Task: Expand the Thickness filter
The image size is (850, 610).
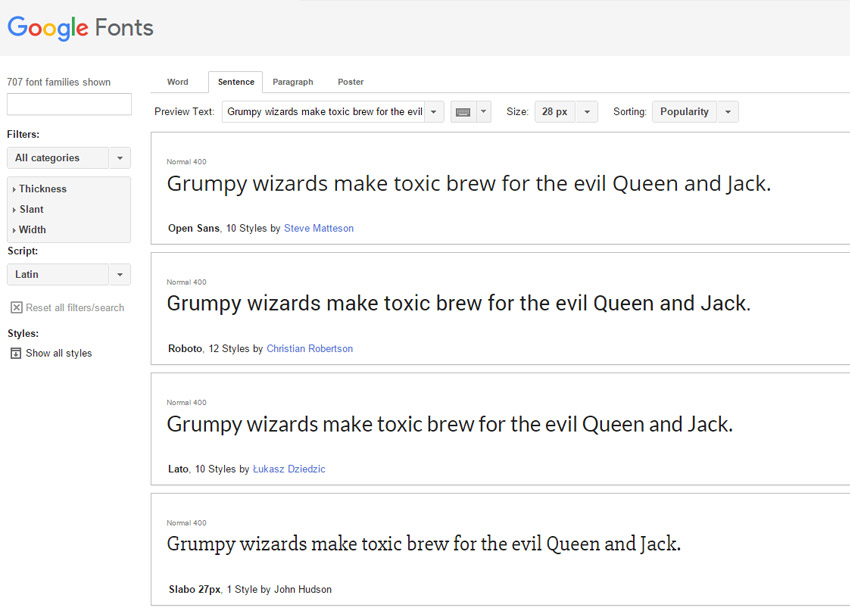Action: [39, 189]
